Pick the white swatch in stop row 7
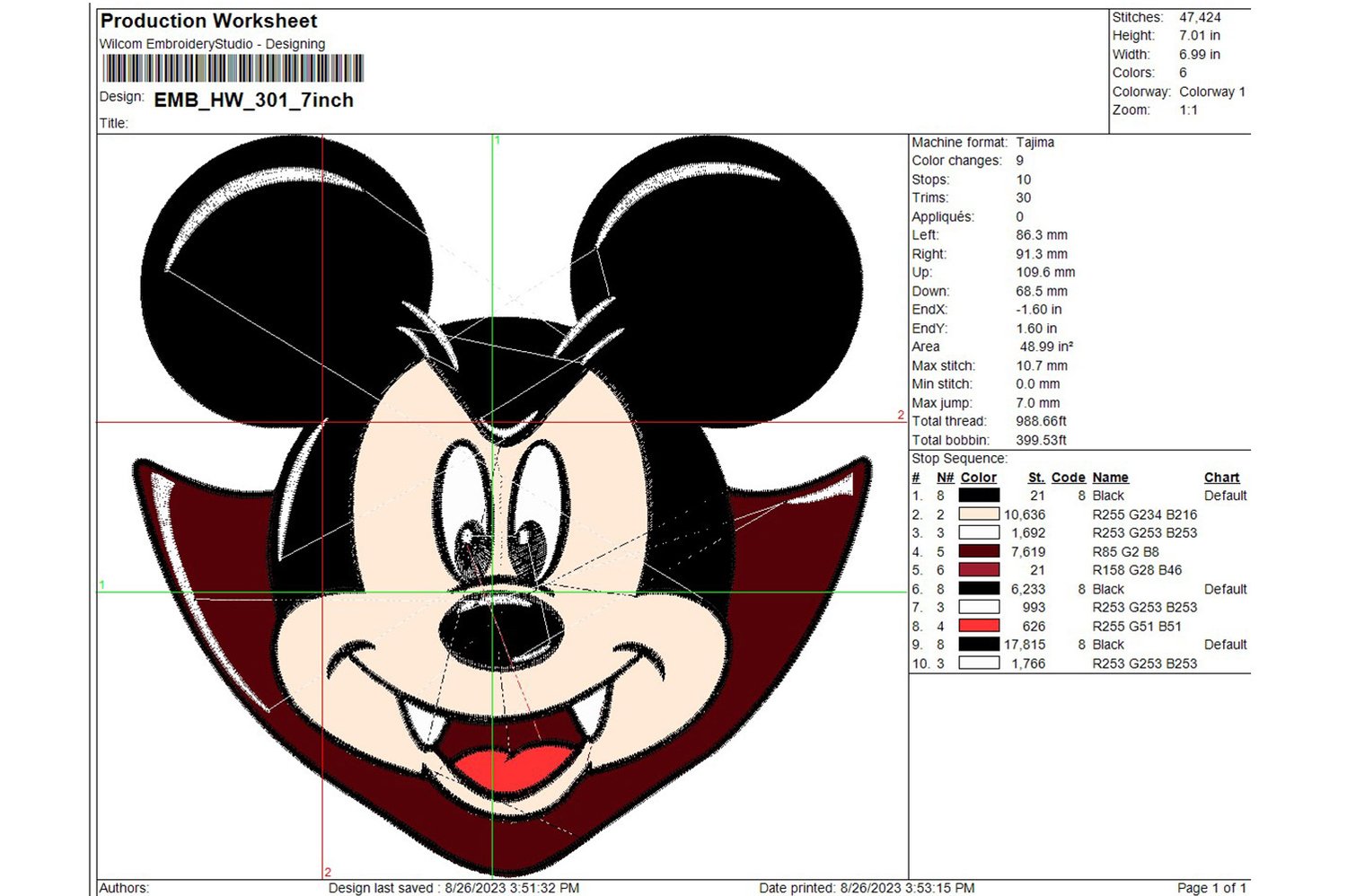Viewport: 1347px width, 896px height. [979, 607]
